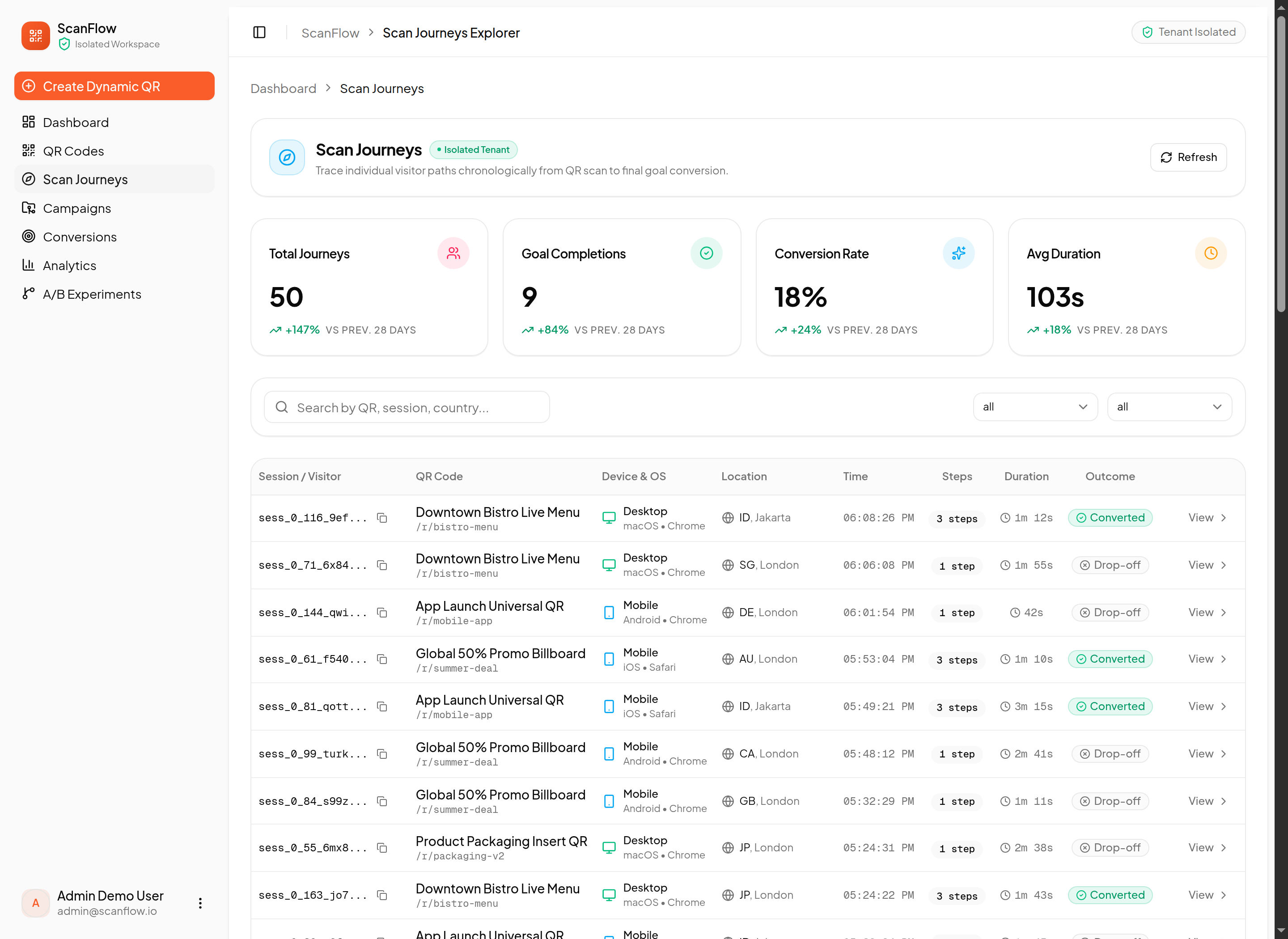Focus the Search by QR, session, country field
The height and width of the screenshot is (939, 1288).
[x=407, y=407]
